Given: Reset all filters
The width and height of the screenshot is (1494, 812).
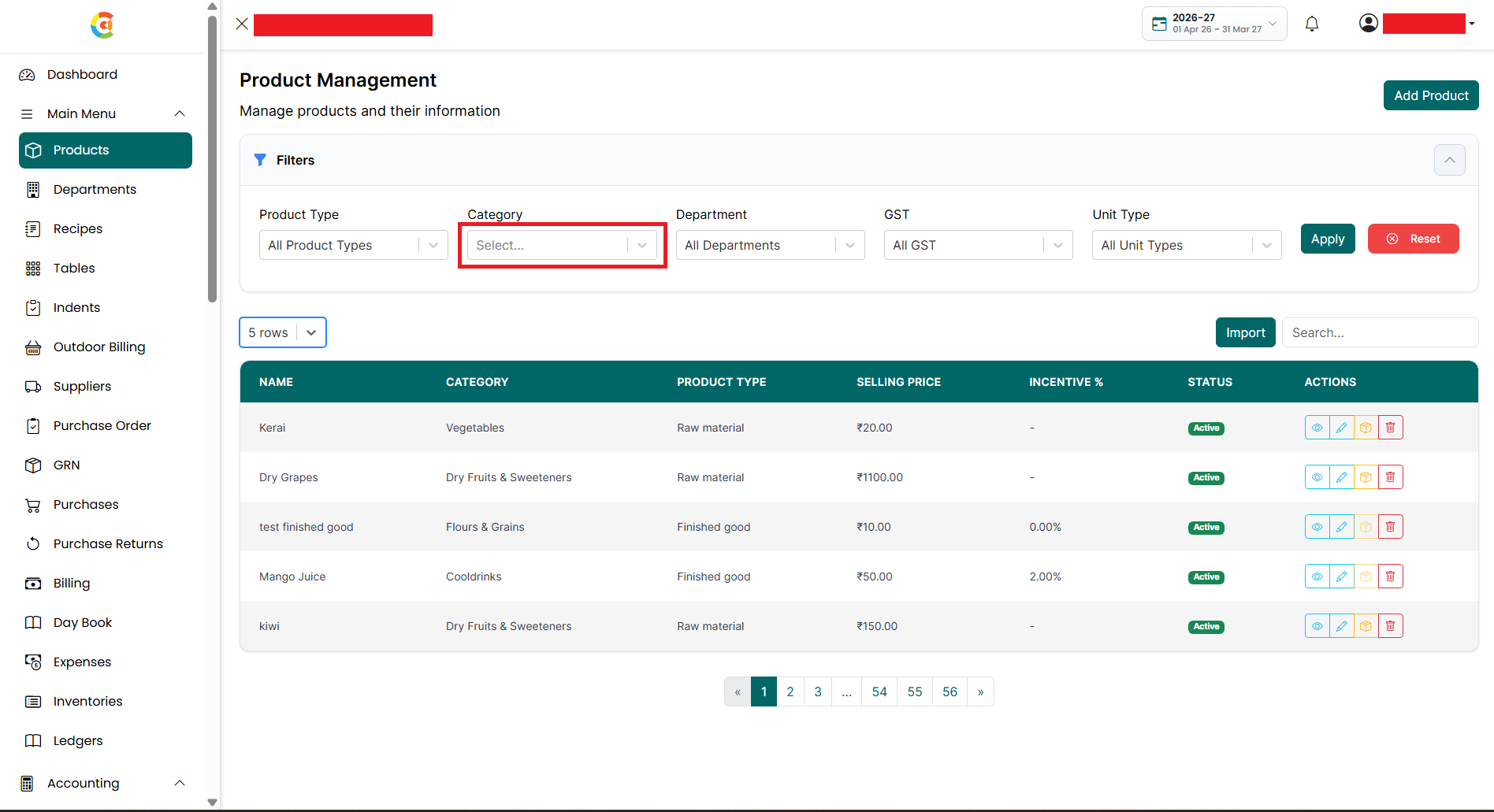Looking at the screenshot, I should 1413,239.
